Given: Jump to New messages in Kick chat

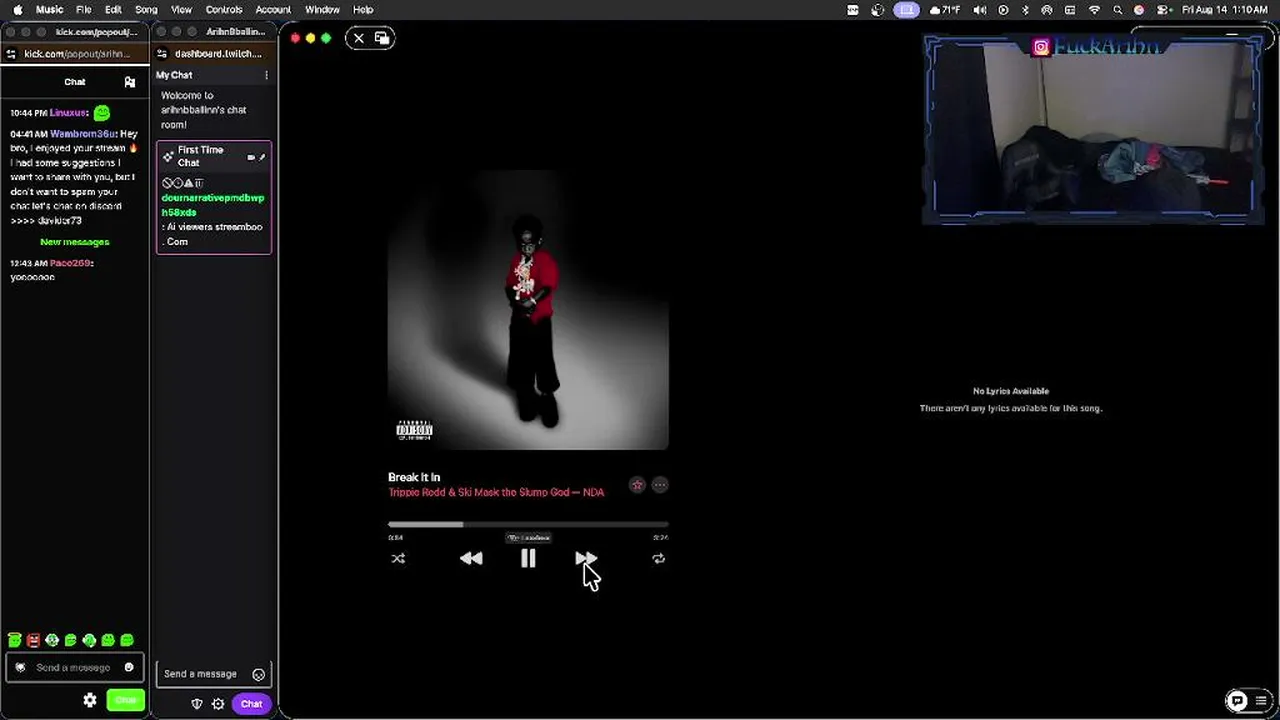Looking at the screenshot, I should coord(75,242).
